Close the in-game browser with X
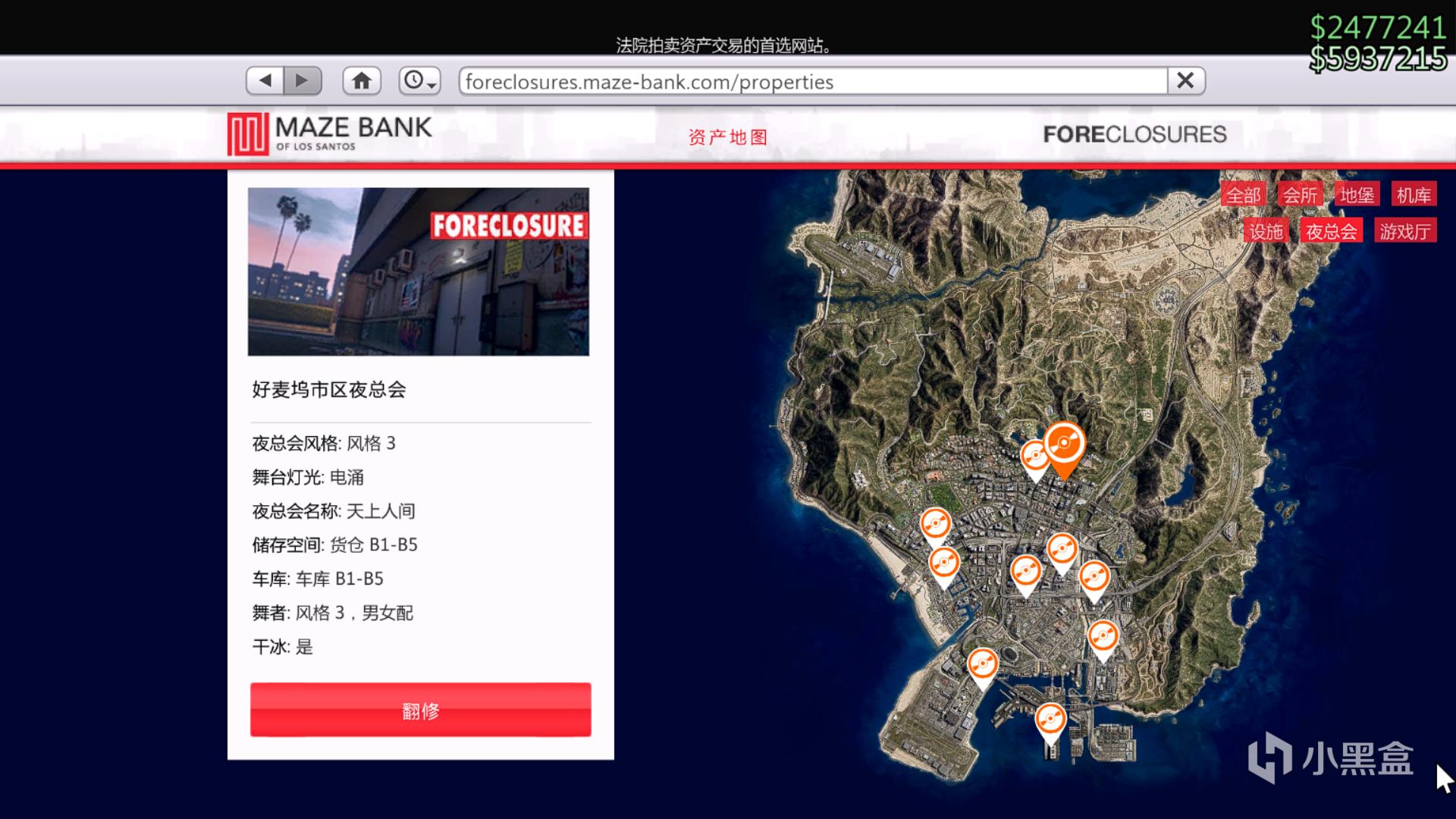The image size is (1456, 819). coord(1185,80)
